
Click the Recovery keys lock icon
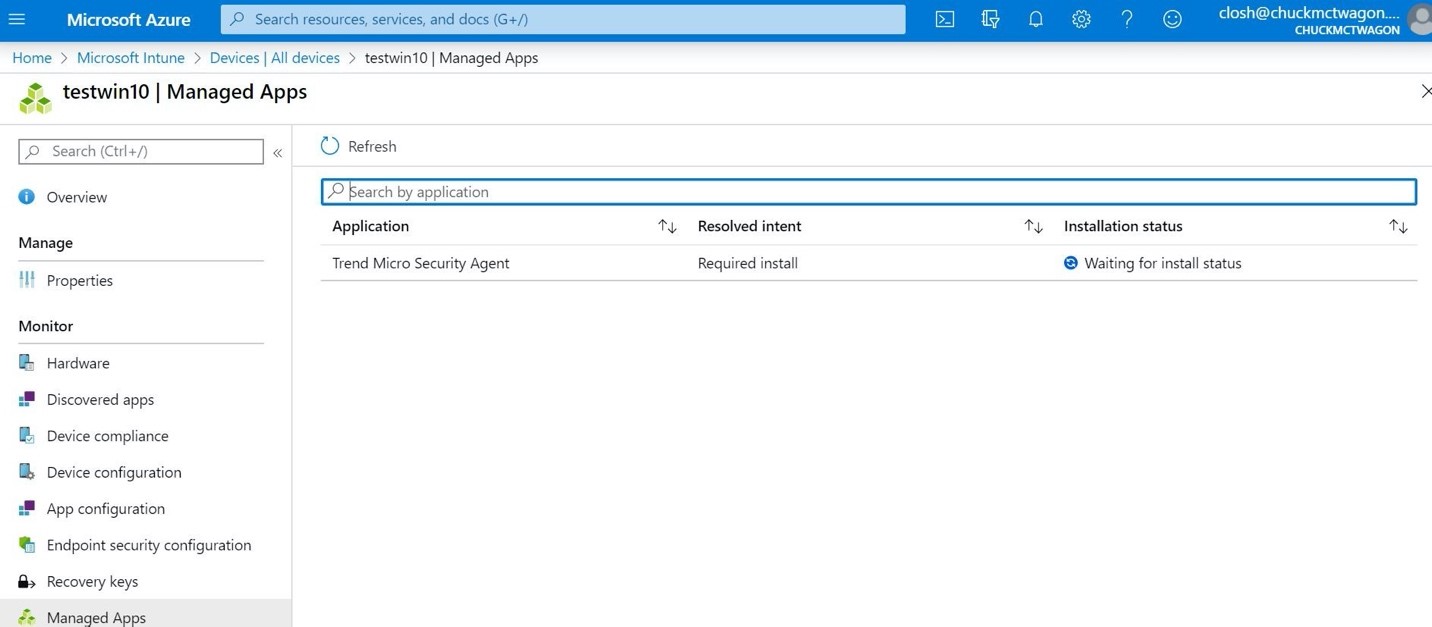click(27, 581)
